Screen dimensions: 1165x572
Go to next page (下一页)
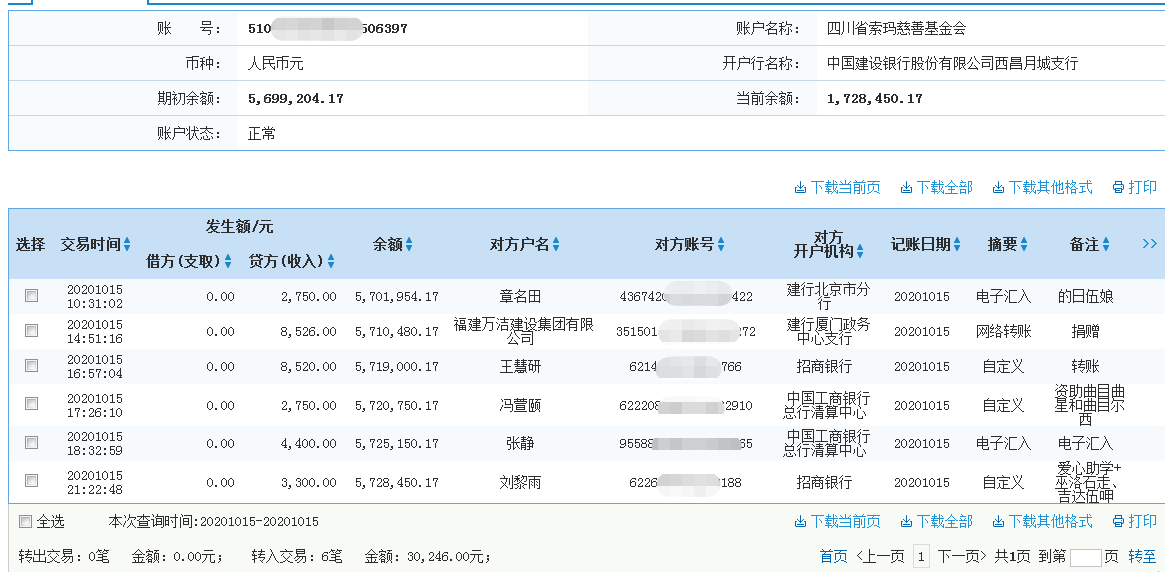962,556
